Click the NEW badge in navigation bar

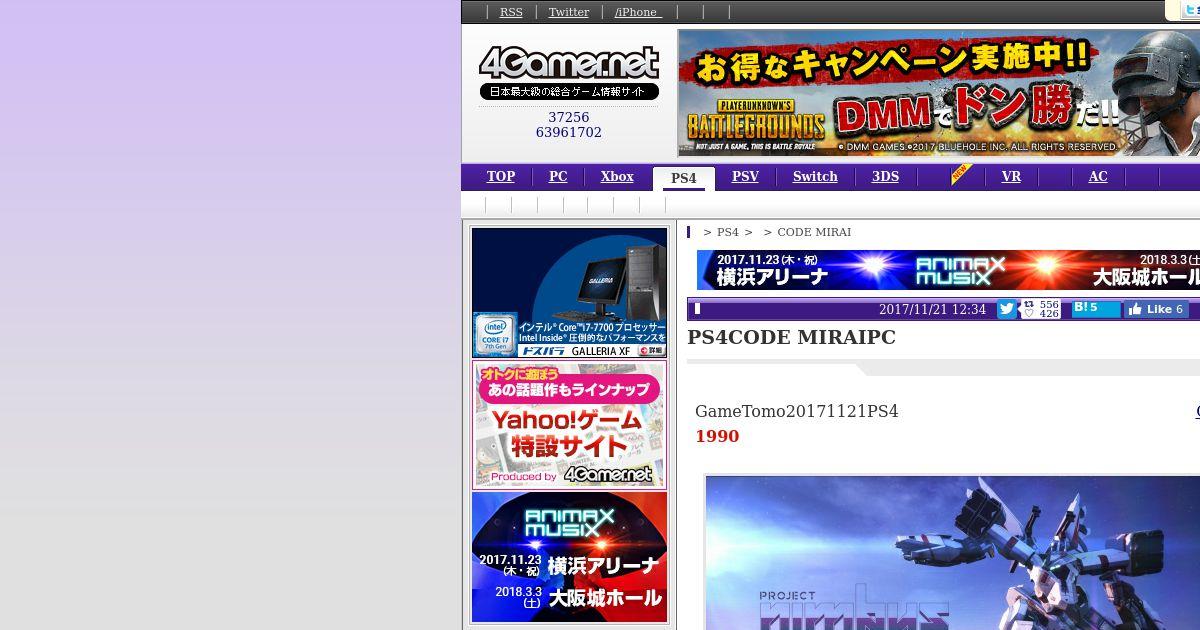pos(962,174)
